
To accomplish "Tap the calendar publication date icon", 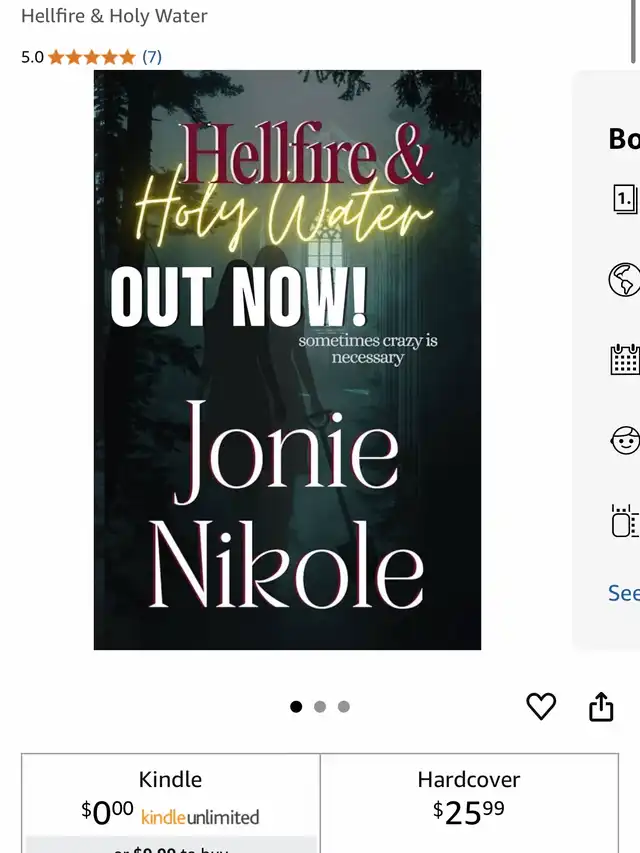I will [625, 359].
